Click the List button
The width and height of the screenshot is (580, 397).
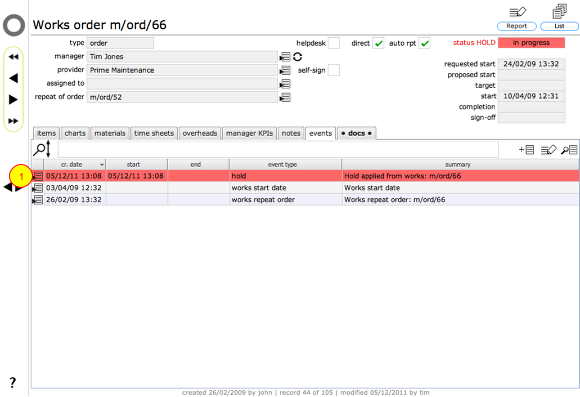[x=559, y=26]
